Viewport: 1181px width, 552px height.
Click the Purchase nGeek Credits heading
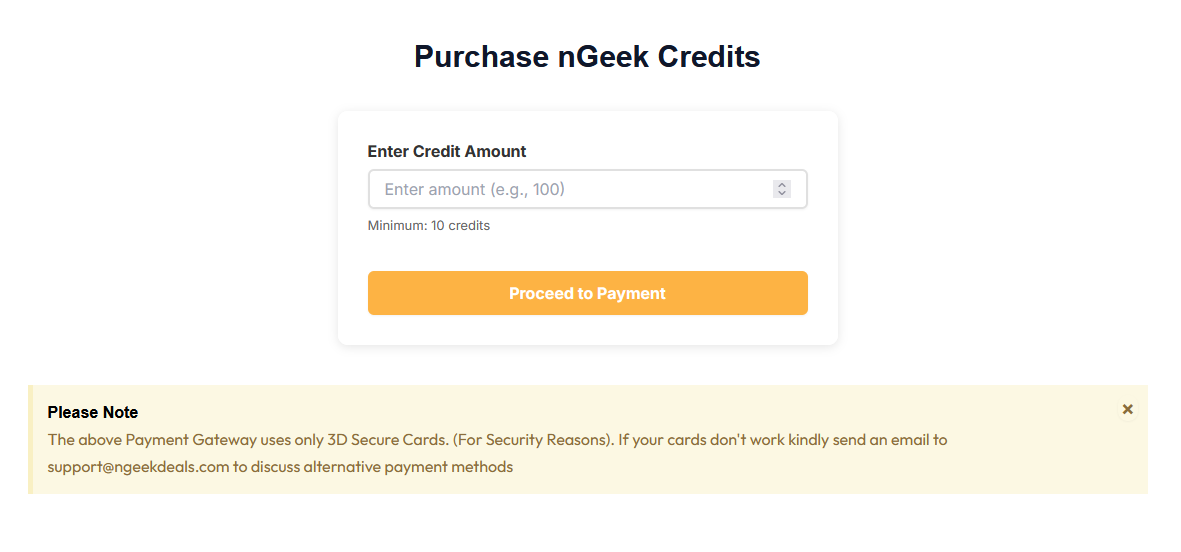[587, 57]
